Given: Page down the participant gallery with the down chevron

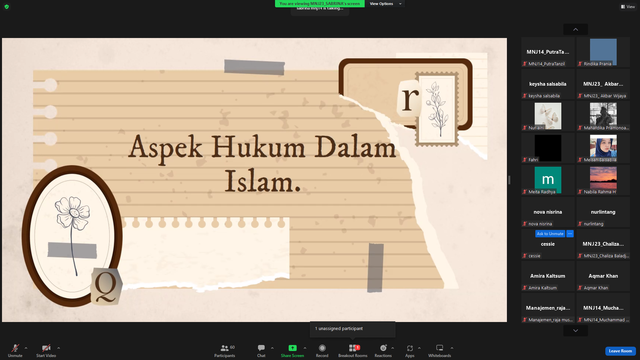Looking at the screenshot, I should [x=576, y=331].
